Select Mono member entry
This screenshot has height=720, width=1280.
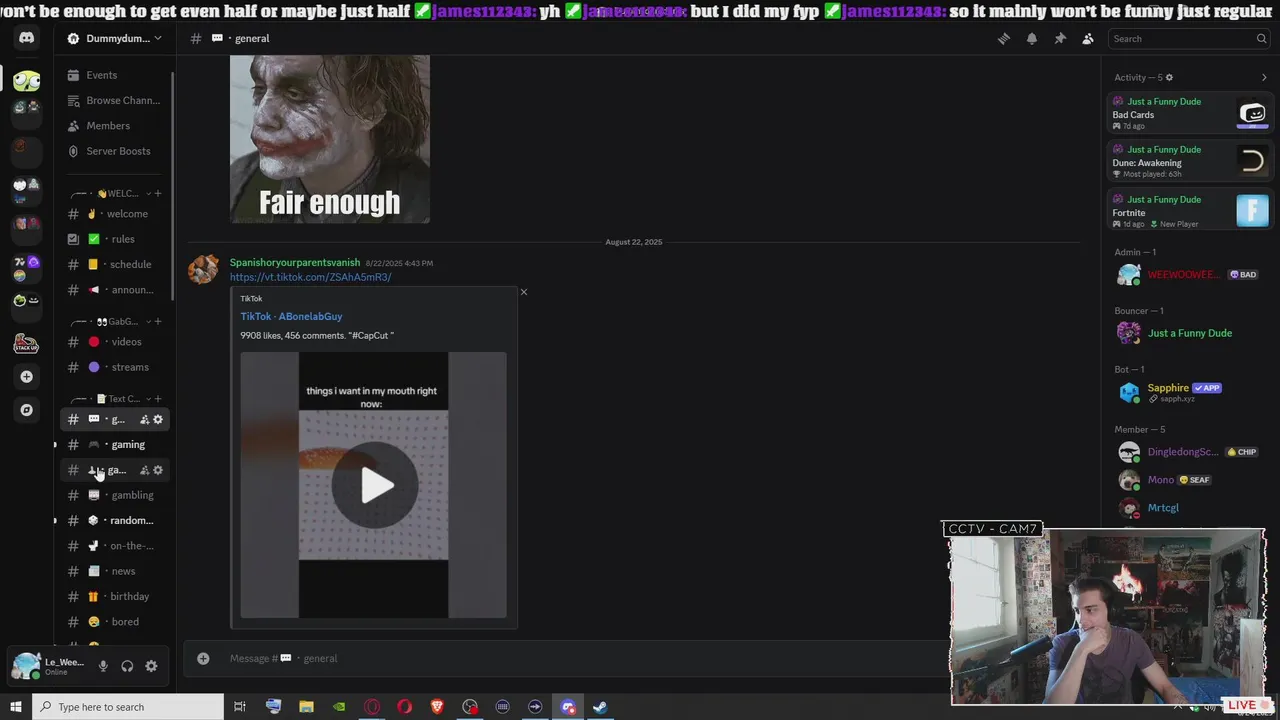(x=1190, y=480)
